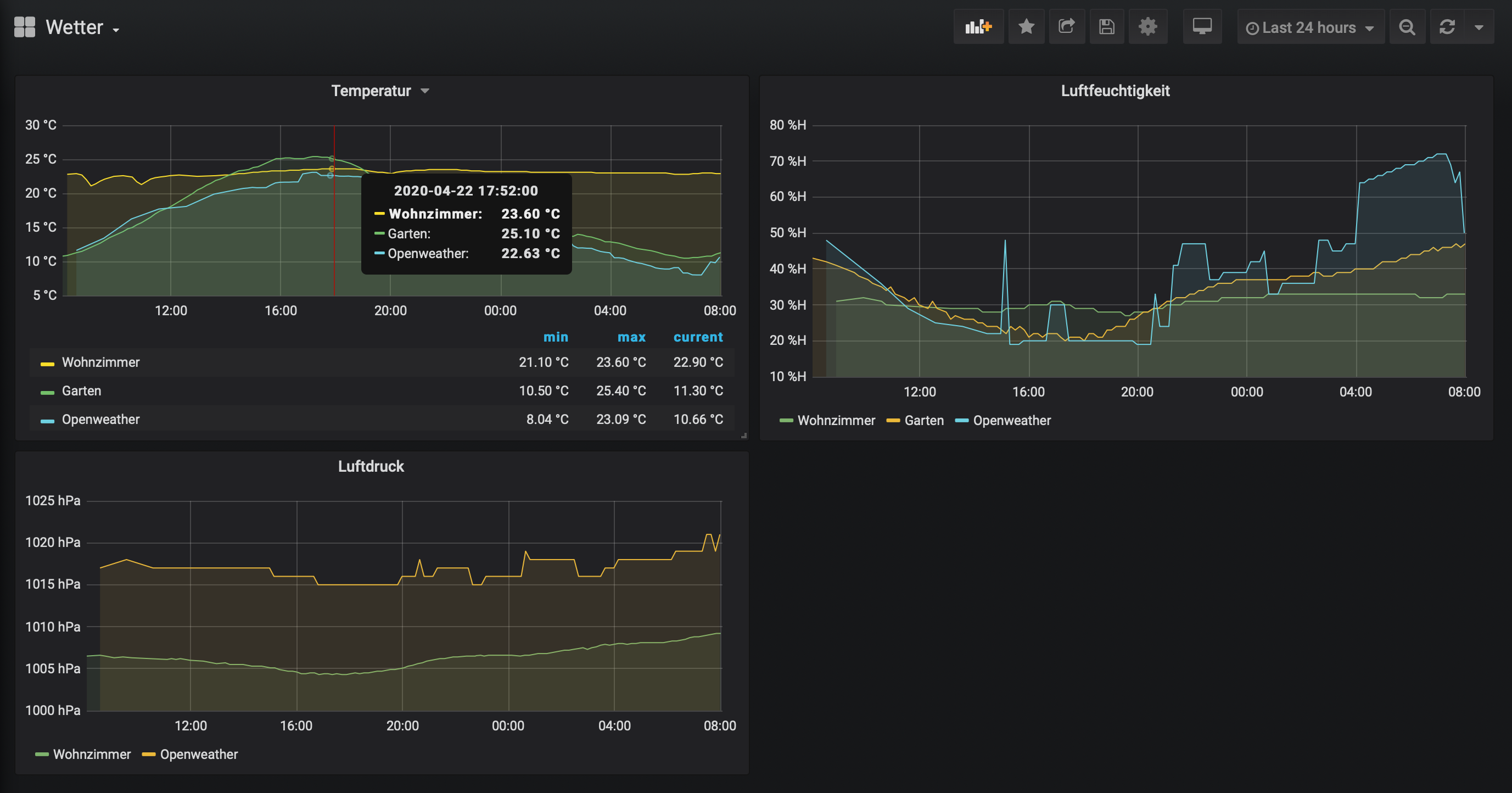
Task: Click the Grafana dashboards grid icon
Action: 25,27
